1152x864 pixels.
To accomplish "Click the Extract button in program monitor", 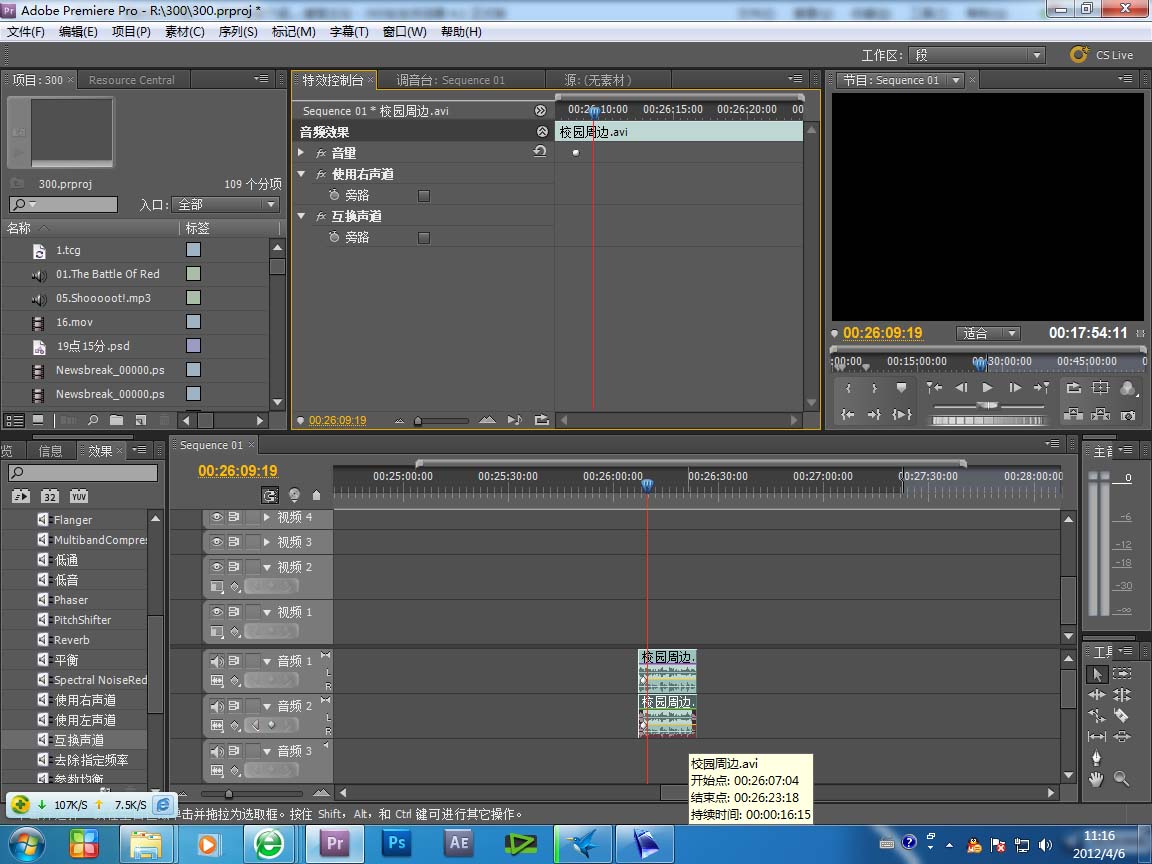I will pos(1101,415).
